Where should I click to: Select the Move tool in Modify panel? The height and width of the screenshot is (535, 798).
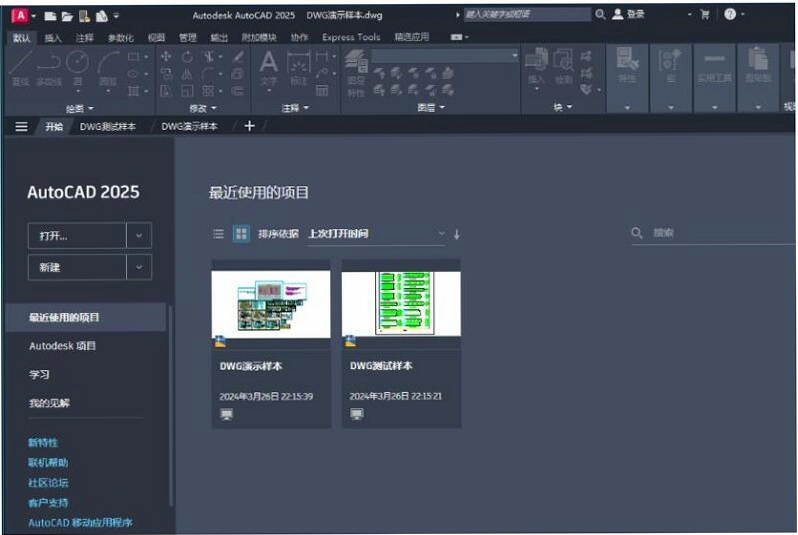click(166, 56)
